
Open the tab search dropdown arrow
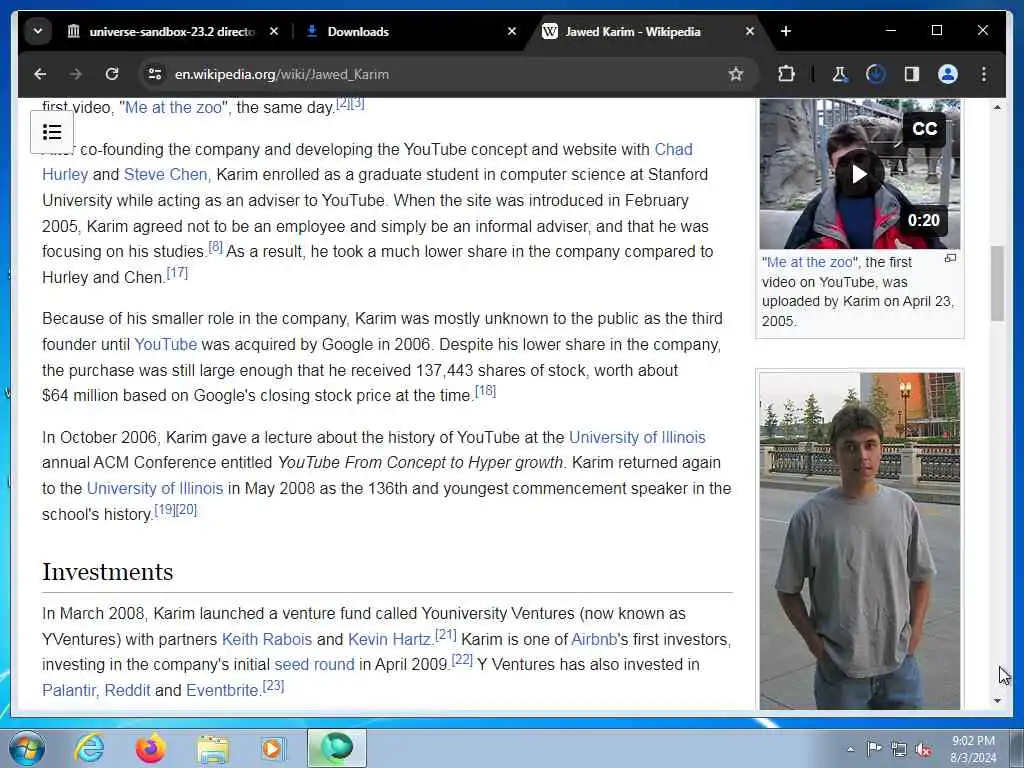click(x=38, y=31)
